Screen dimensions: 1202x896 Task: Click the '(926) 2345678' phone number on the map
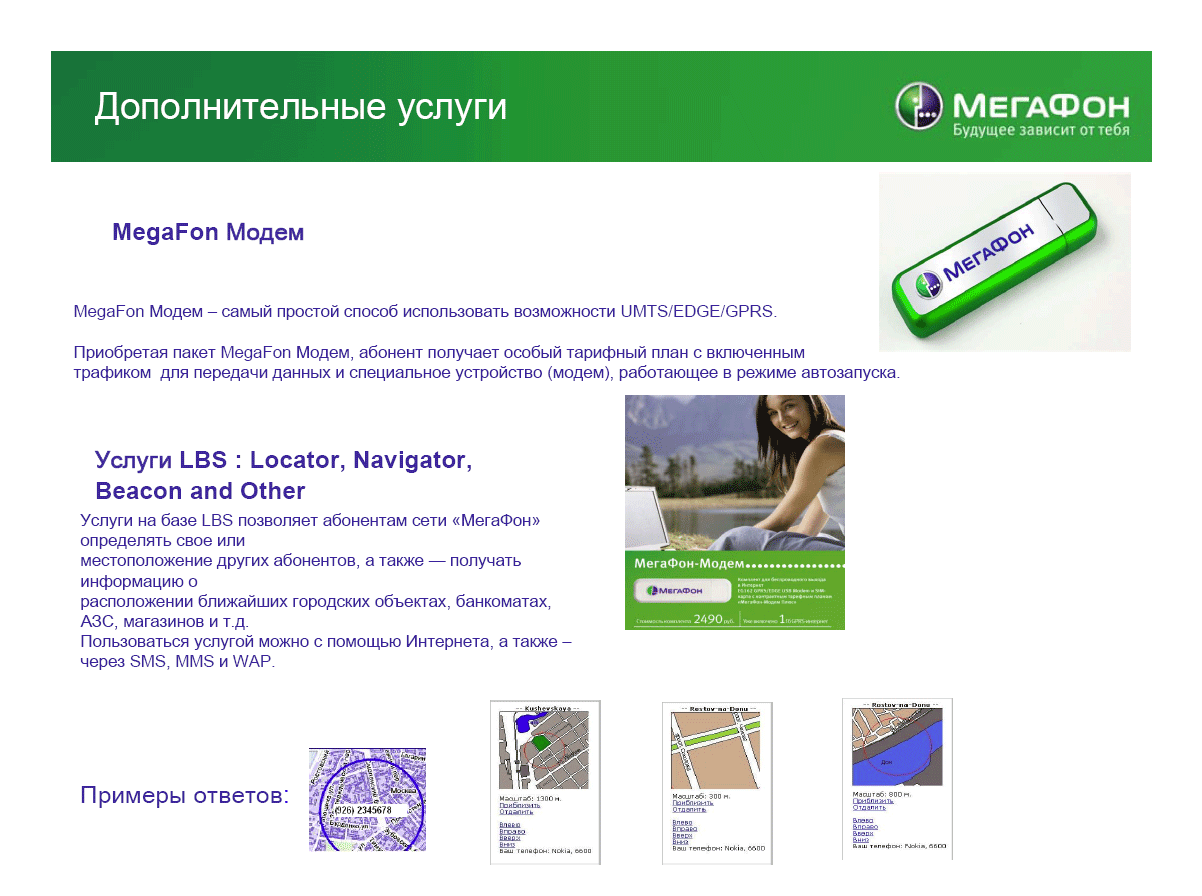point(362,809)
